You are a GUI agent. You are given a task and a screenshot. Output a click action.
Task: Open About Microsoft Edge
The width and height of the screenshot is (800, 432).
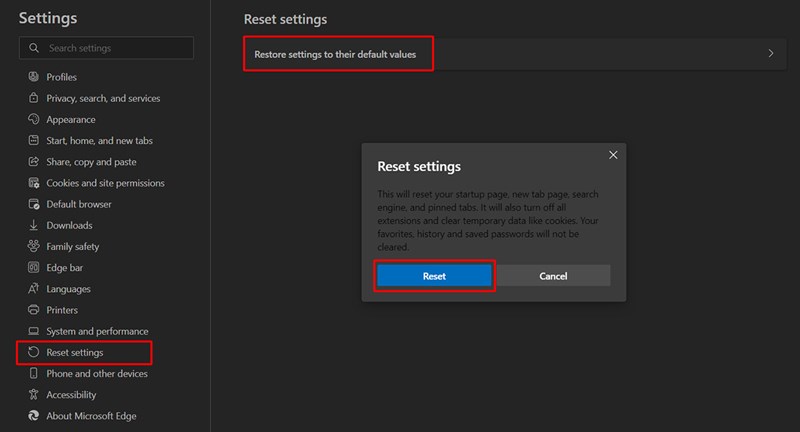tap(91, 416)
